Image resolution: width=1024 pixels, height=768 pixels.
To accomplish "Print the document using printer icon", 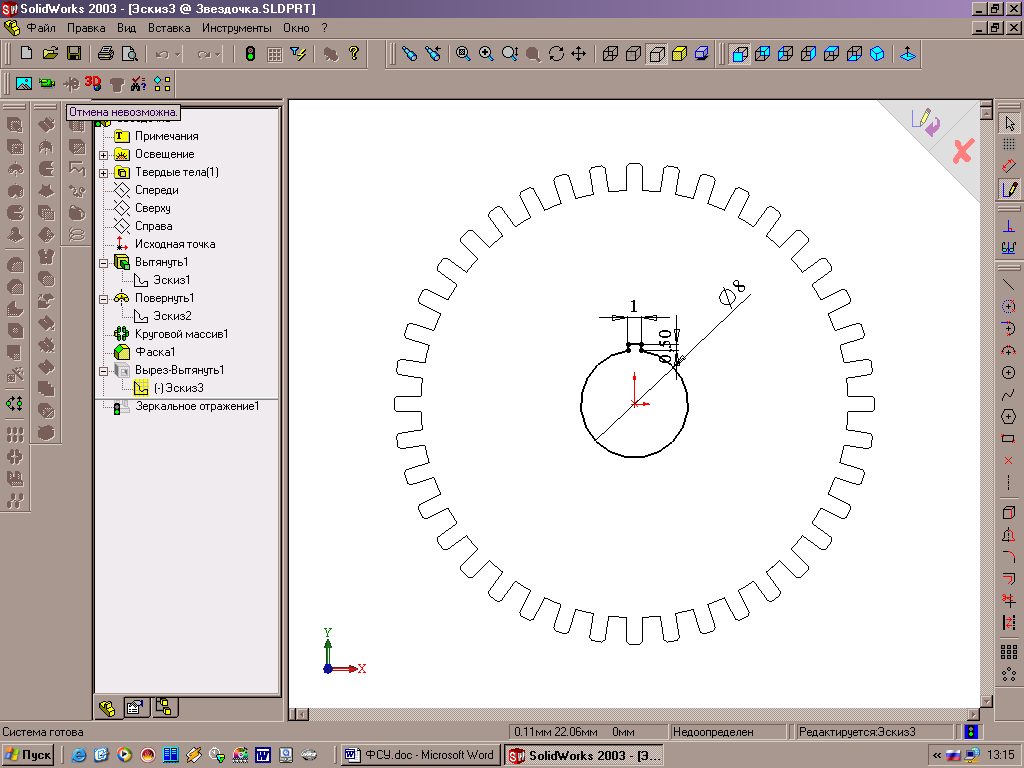I will [x=106, y=54].
